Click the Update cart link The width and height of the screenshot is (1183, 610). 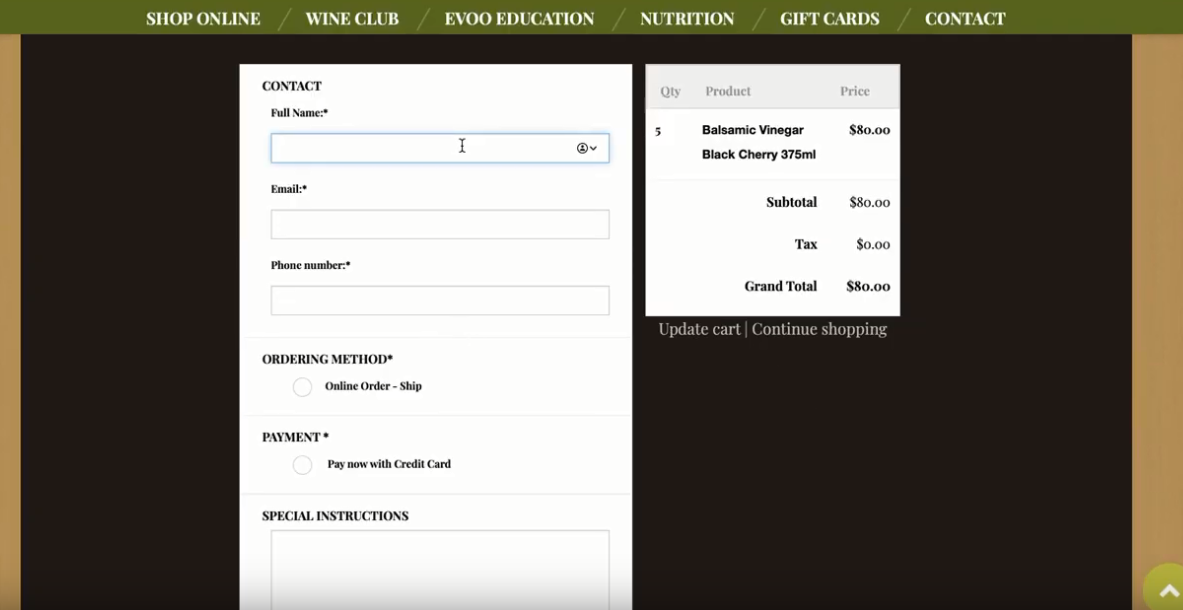699,329
